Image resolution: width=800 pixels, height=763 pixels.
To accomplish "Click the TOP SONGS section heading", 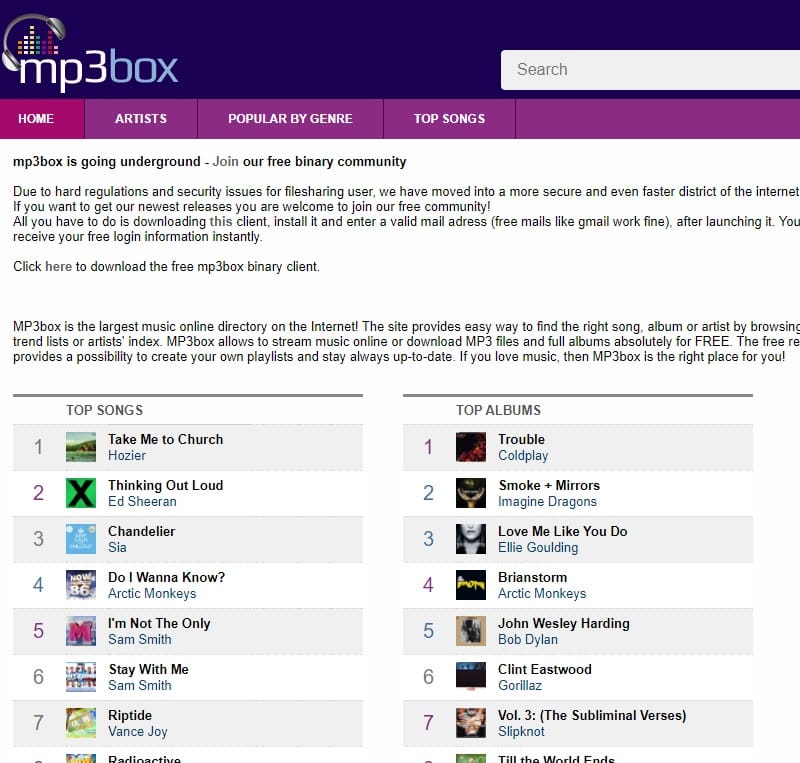I will [105, 410].
